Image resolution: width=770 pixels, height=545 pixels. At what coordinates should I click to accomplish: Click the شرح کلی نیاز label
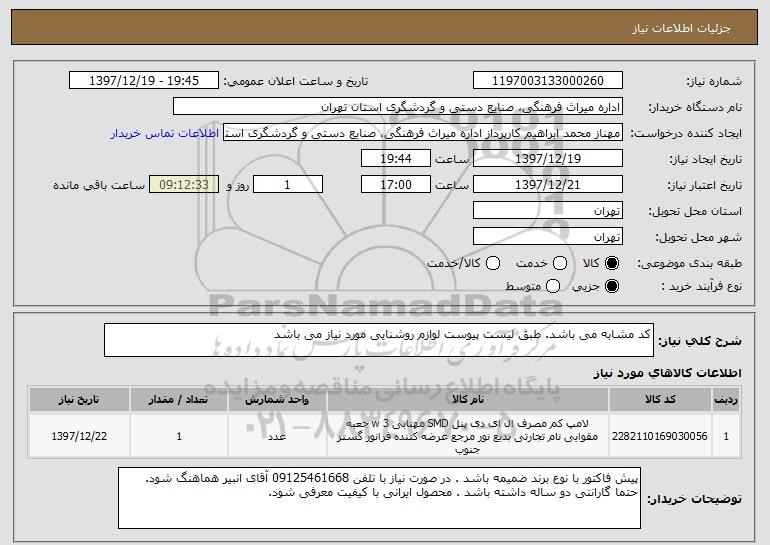tap(700, 341)
